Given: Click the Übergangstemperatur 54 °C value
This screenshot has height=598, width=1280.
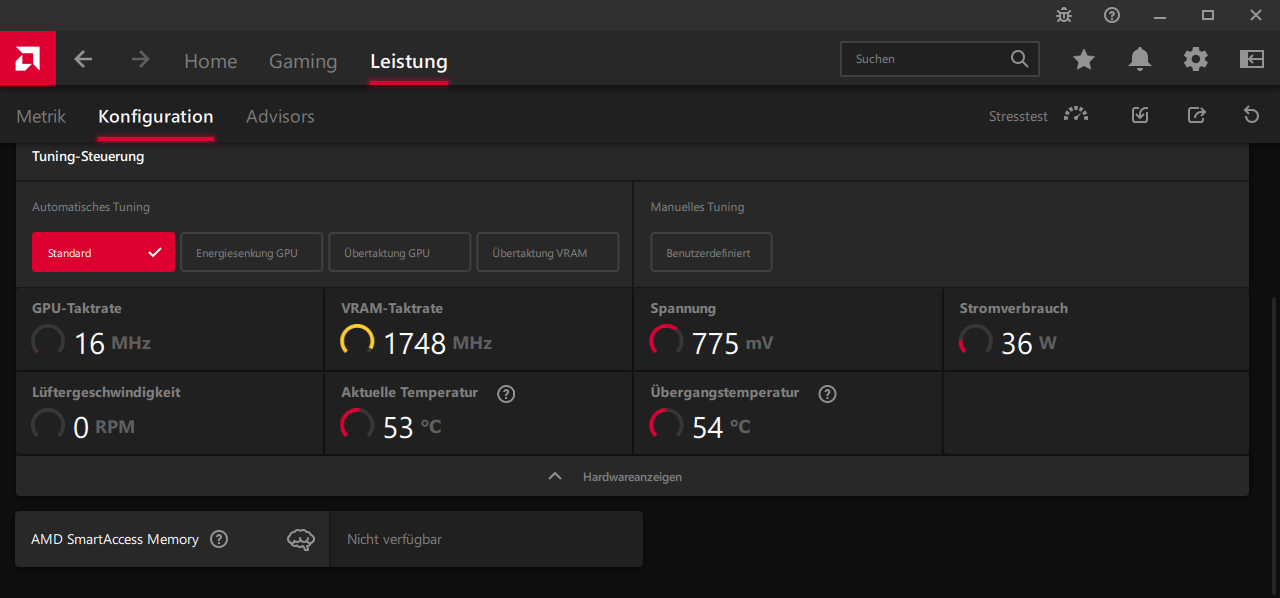Looking at the screenshot, I should point(721,427).
